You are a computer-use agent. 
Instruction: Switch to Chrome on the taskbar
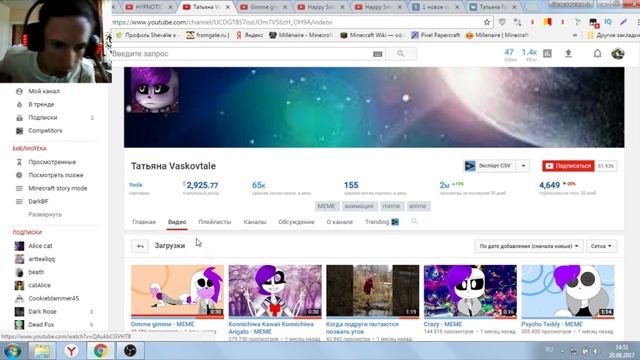pos(101,351)
